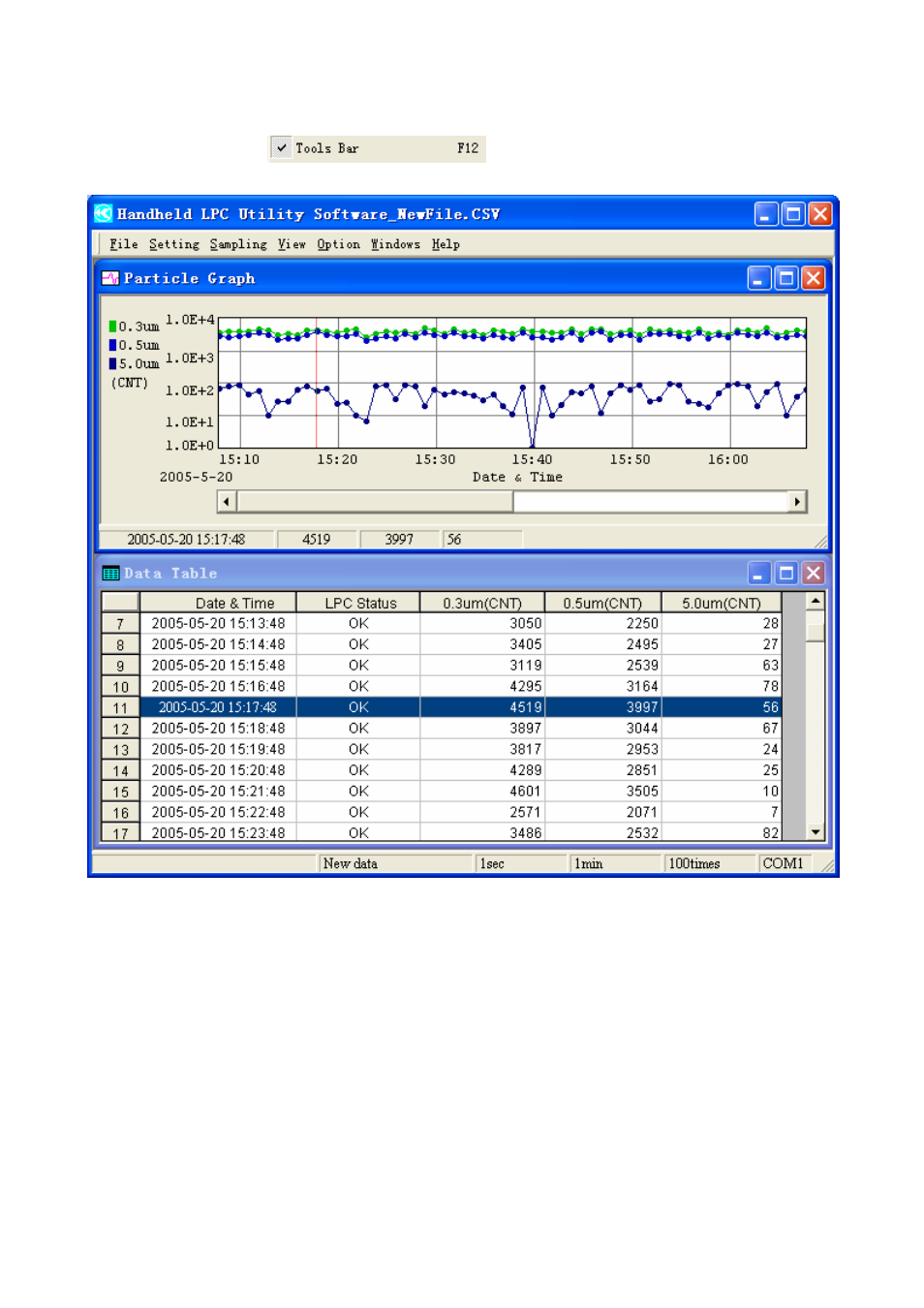Click the graph horizontal scrollbar thumb
The height and width of the screenshot is (1308, 924).
(x=375, y=501)
